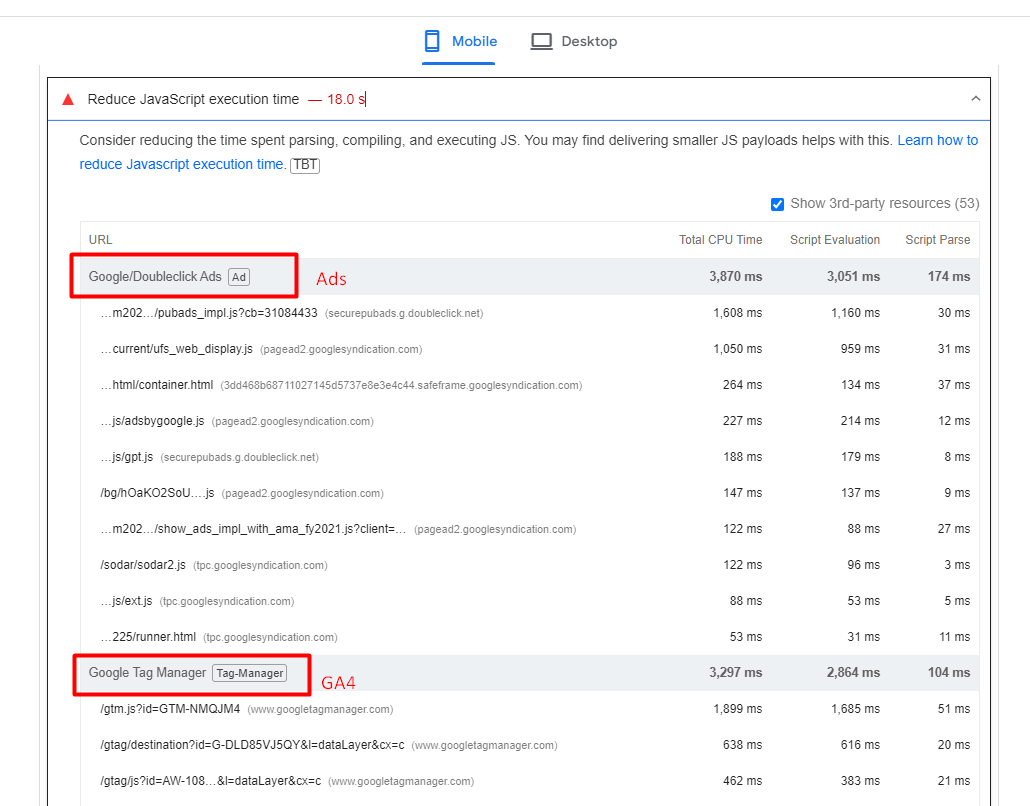Image resolution: width=1030 pixels, height=806 pixels.
Task: Click the Total CPU Time column header
Action: point(720,239)
